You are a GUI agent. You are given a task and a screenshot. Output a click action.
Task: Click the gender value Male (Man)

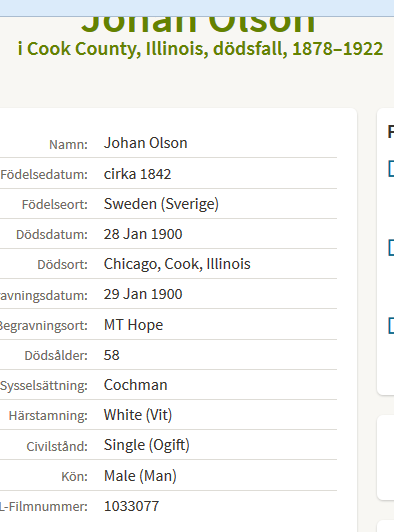point(140,476)
